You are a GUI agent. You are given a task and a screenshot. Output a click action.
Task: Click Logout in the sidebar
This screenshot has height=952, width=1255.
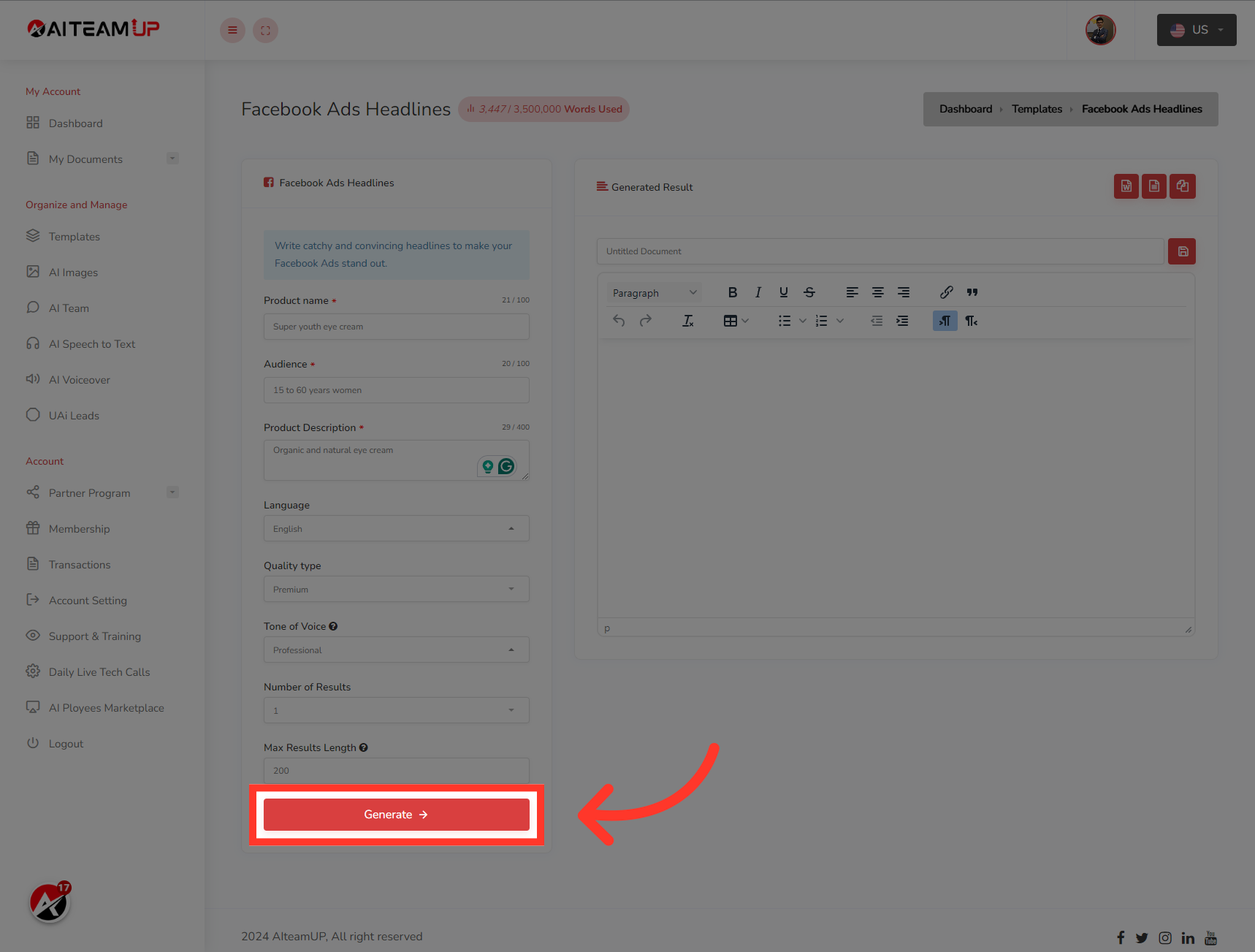[66, 744]
